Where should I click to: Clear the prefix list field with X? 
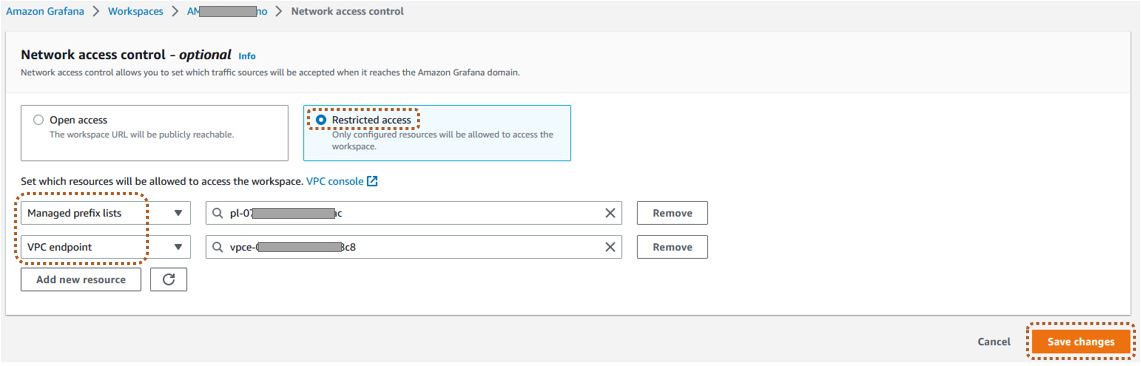[x=610, y=213]
